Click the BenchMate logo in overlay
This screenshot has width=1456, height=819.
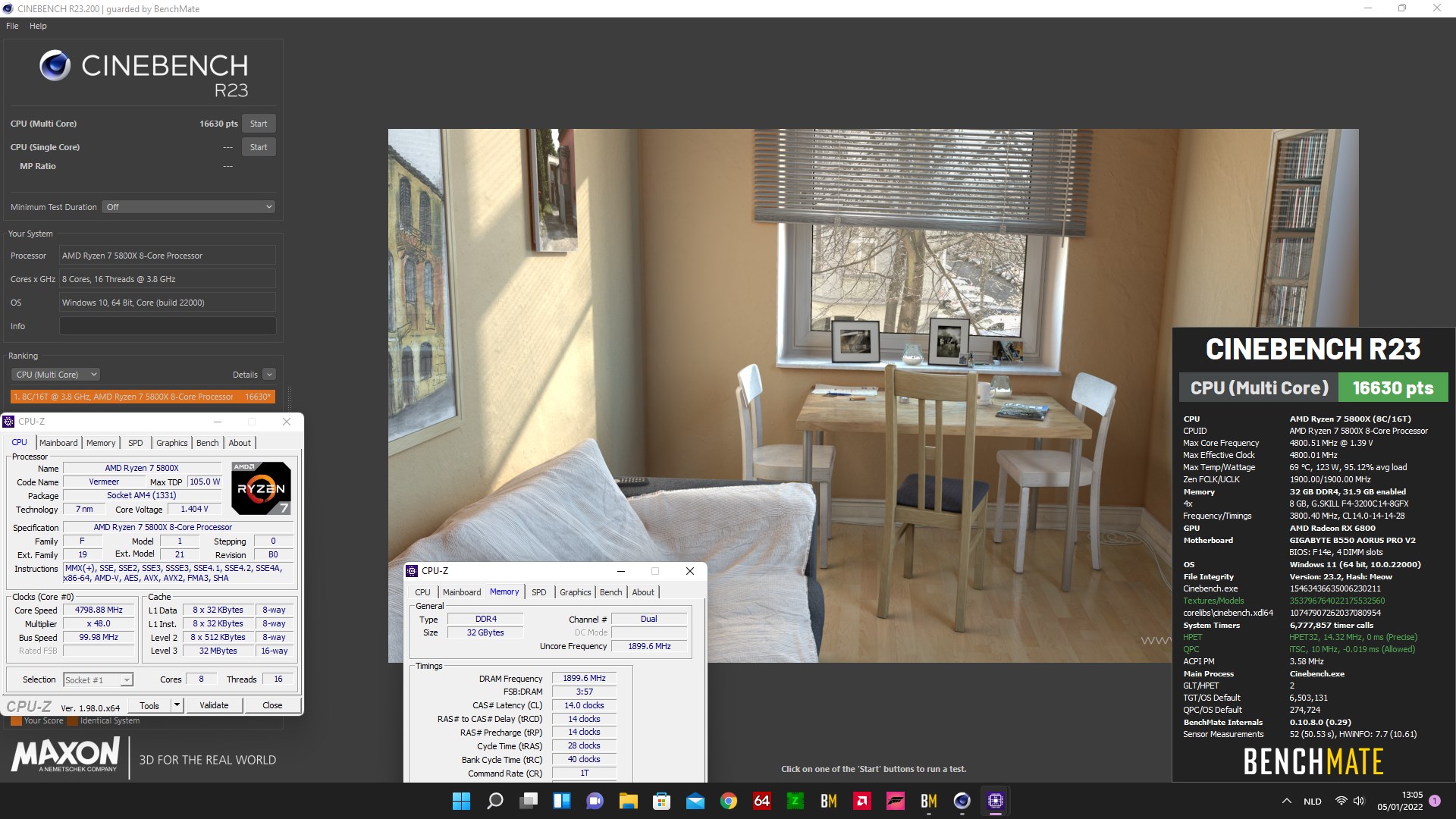pos(1313,761)
